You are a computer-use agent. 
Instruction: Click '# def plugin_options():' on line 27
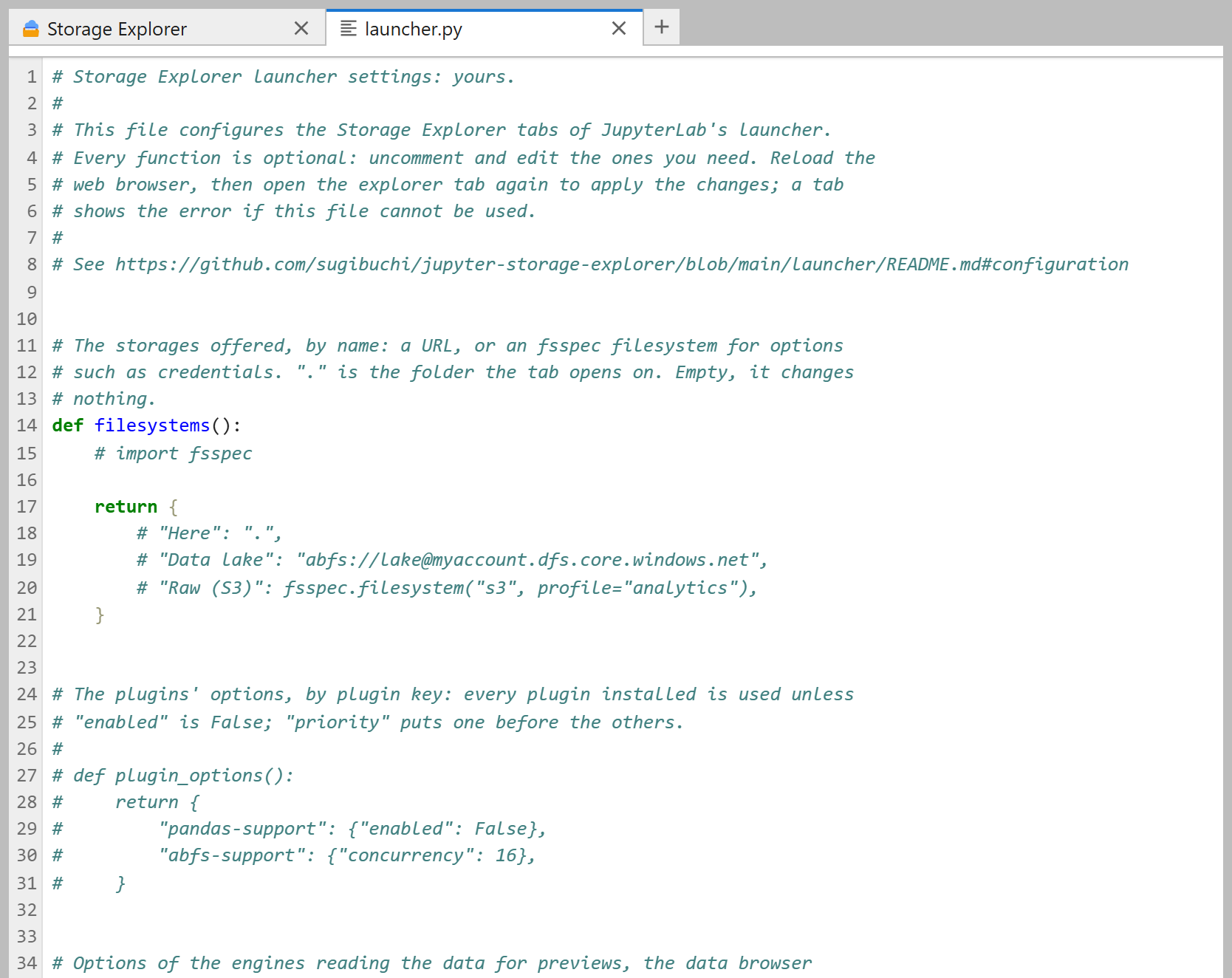(173, 776)
